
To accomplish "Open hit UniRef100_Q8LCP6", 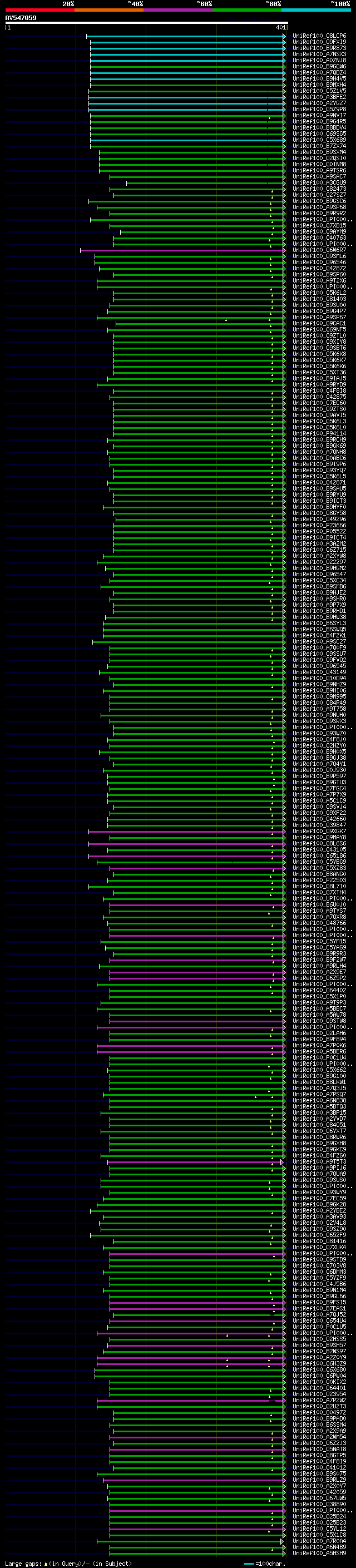I will pos(319,36).
